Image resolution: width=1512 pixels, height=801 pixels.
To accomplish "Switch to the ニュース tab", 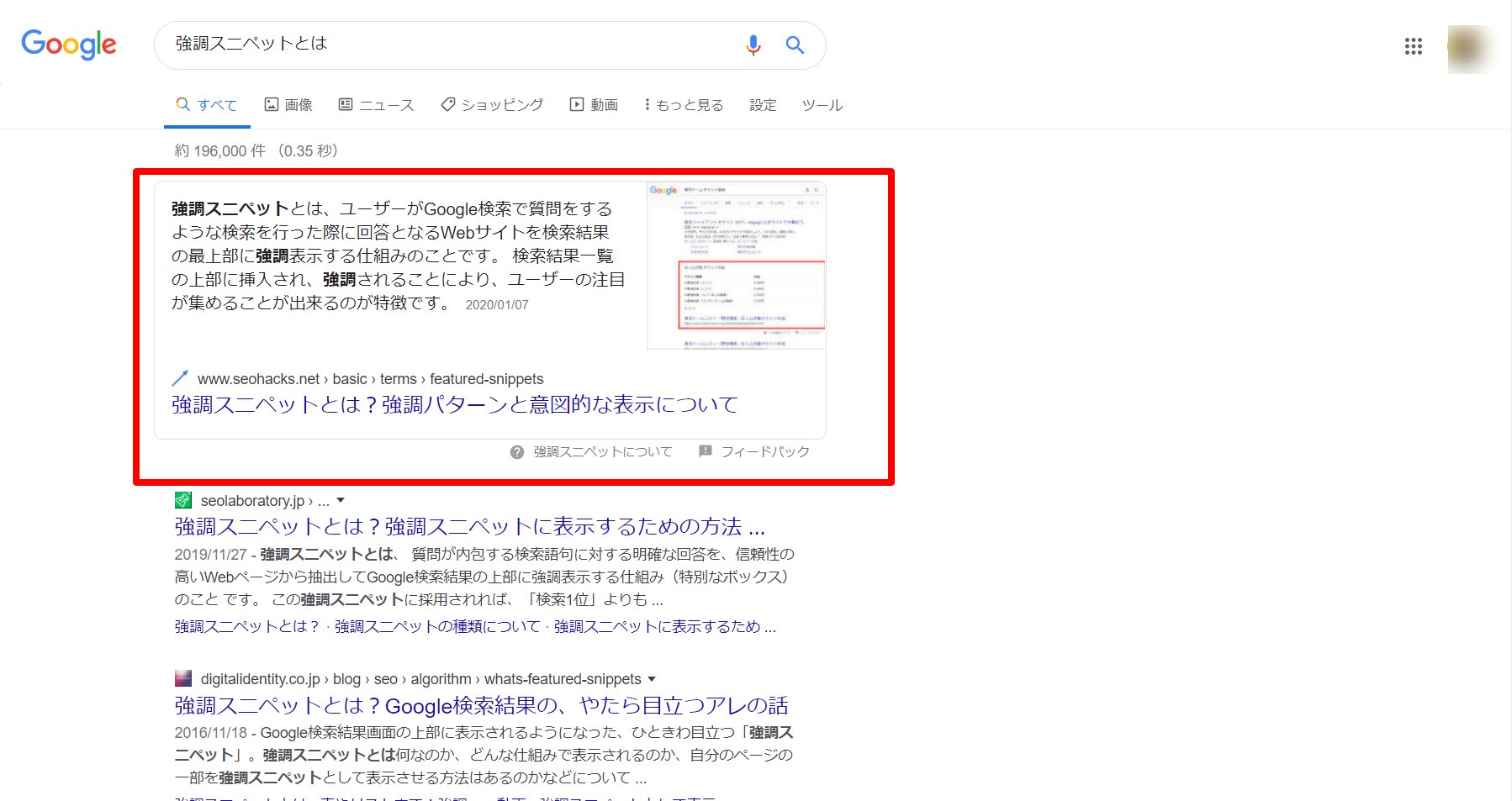I will [x=377, y=105].
